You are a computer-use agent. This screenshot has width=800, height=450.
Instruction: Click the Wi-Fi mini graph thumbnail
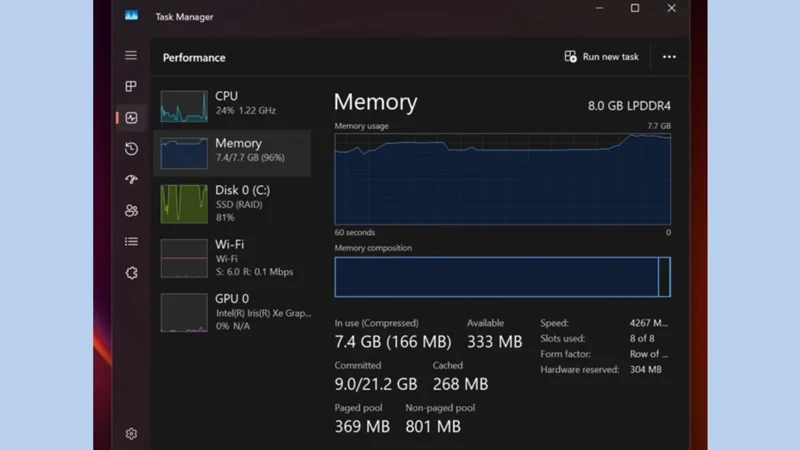[184, 258]
